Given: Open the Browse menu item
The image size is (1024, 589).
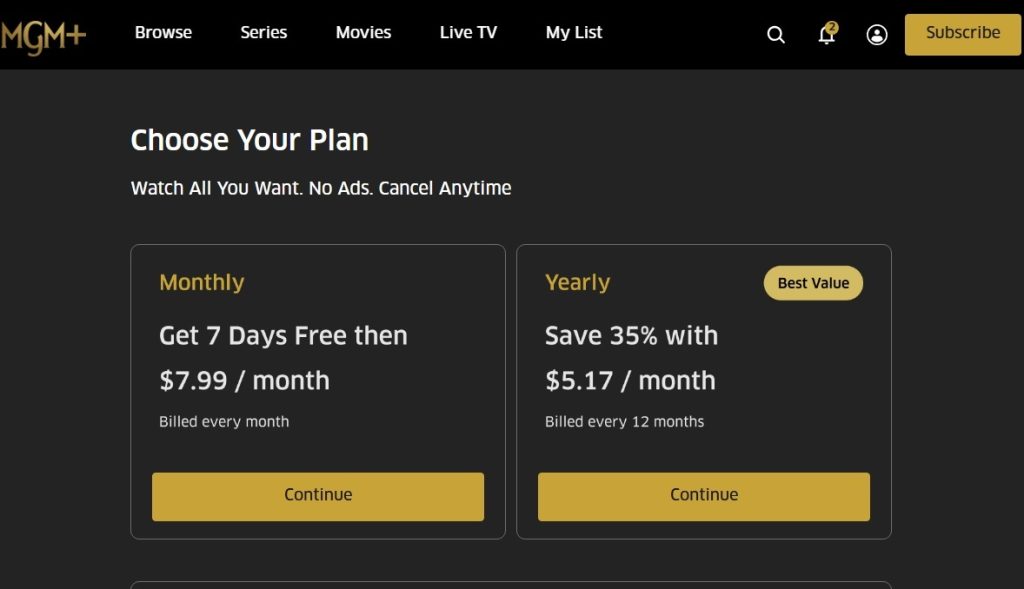Looking at the screenshot, I should (163, 32).
